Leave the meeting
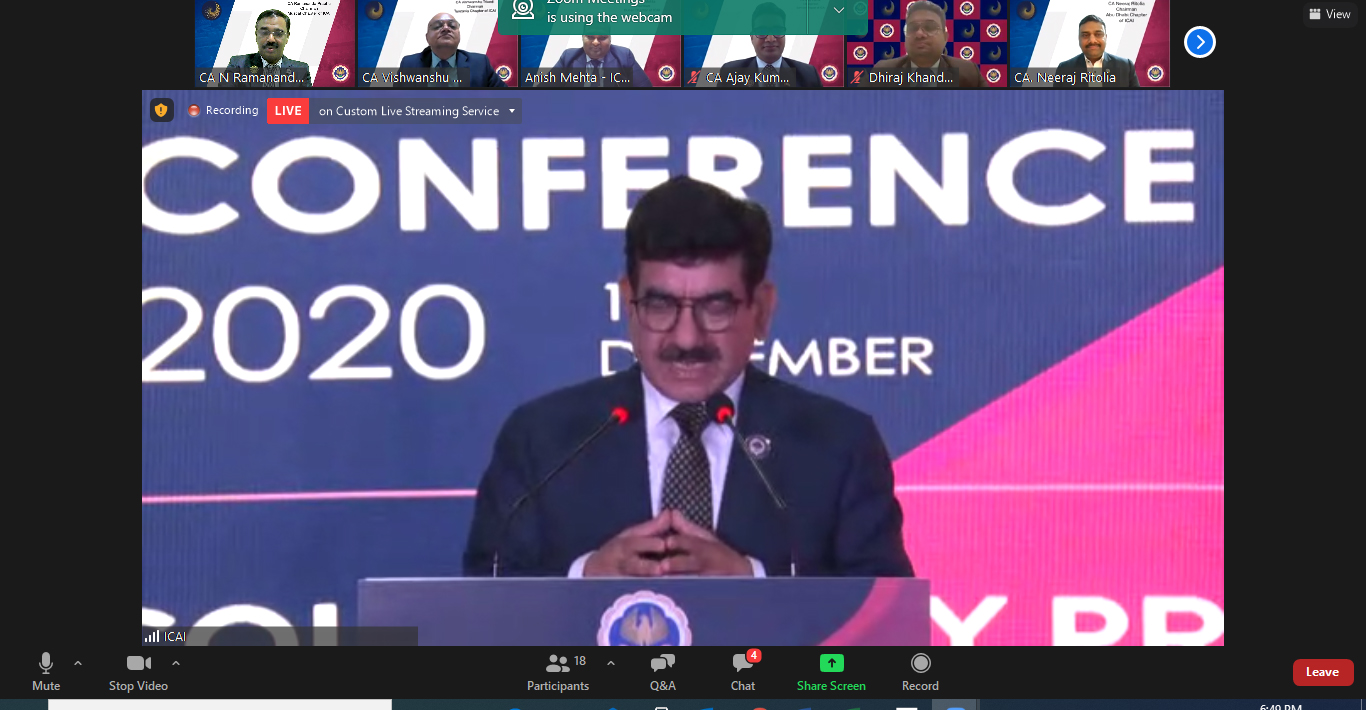This screenshot has width=1366, height=710. [1322, 672]
